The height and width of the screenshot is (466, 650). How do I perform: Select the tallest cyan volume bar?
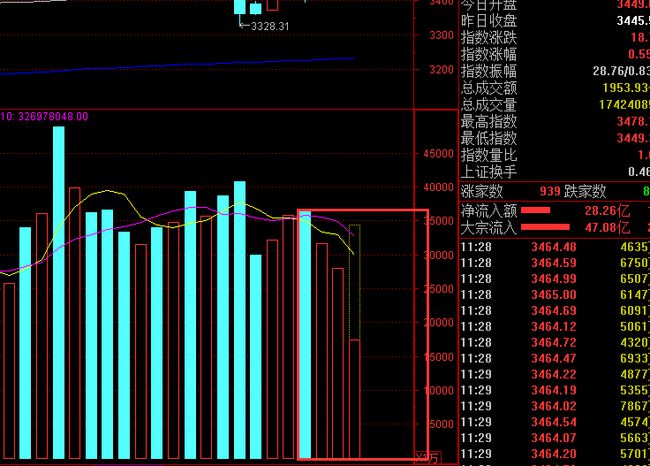click(59, 292)
